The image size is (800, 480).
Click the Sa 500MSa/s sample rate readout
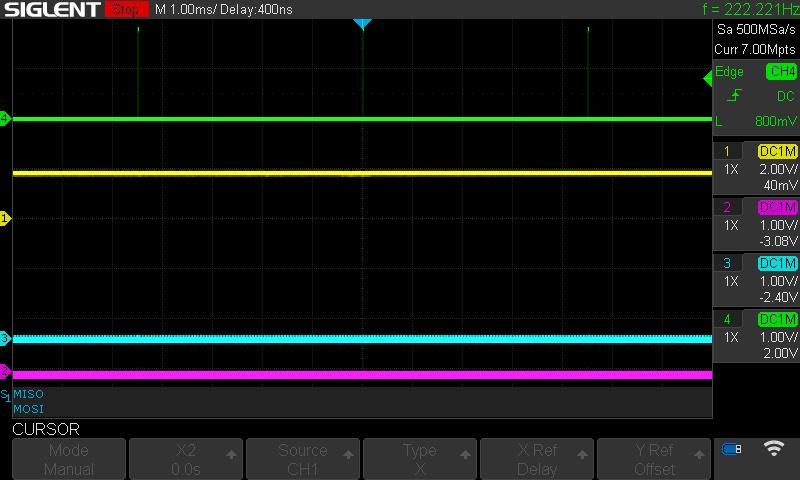[756, 29]
